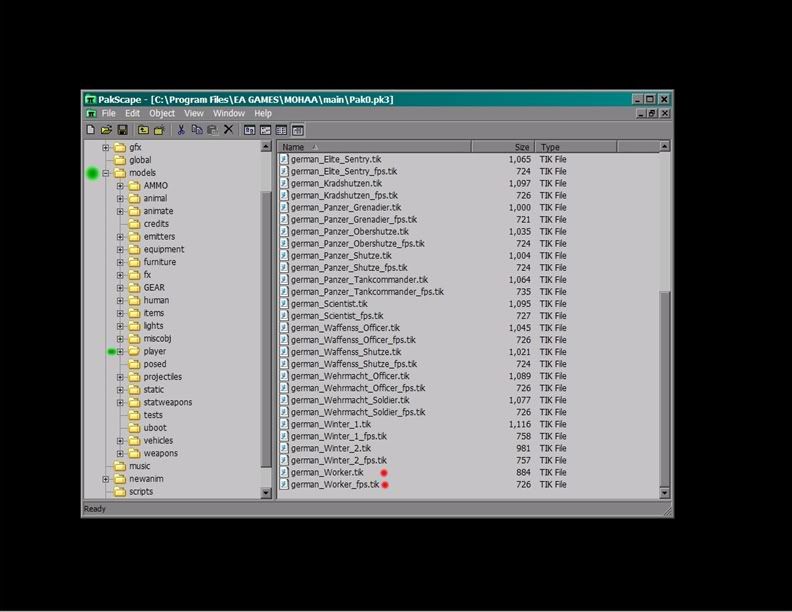Select the music folder label
This screenshot has height=612, width=792.
click(139, 466)
